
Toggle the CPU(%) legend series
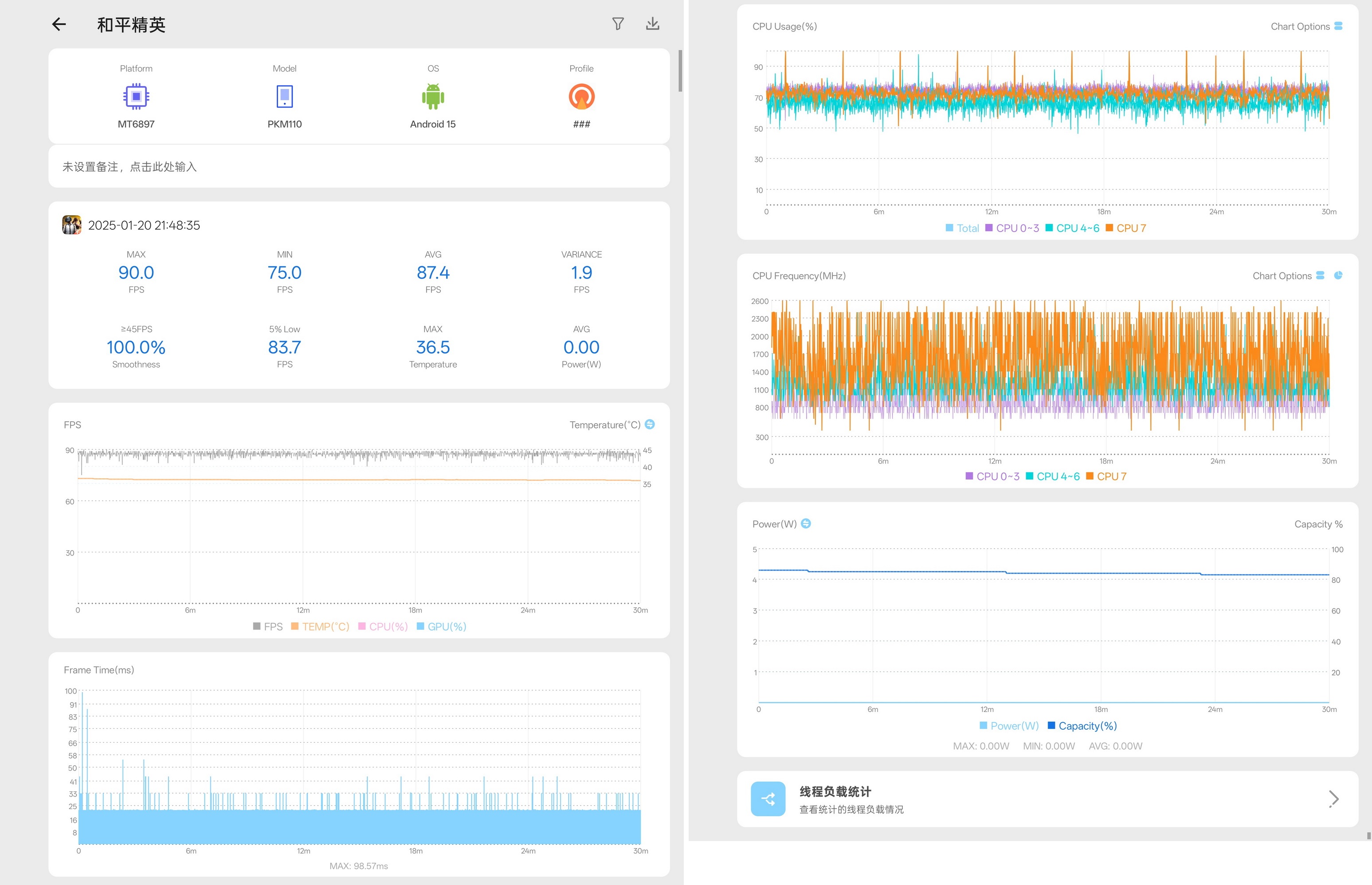383,626
